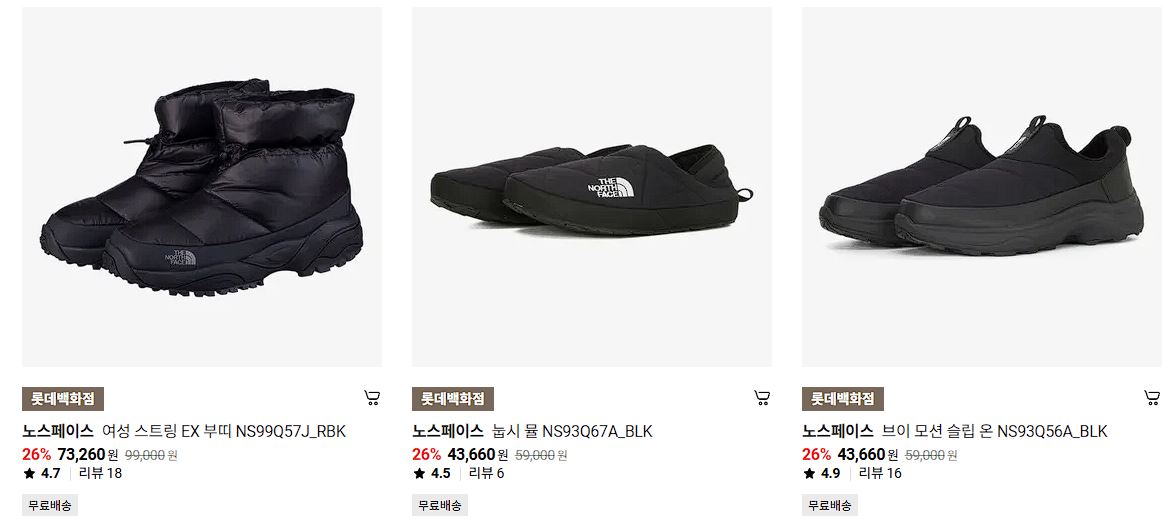Open product title 여성 스트링 EX 부띠 NS99Q57J_RBK
1168x532 pixels.
click(x=223, y=431)
